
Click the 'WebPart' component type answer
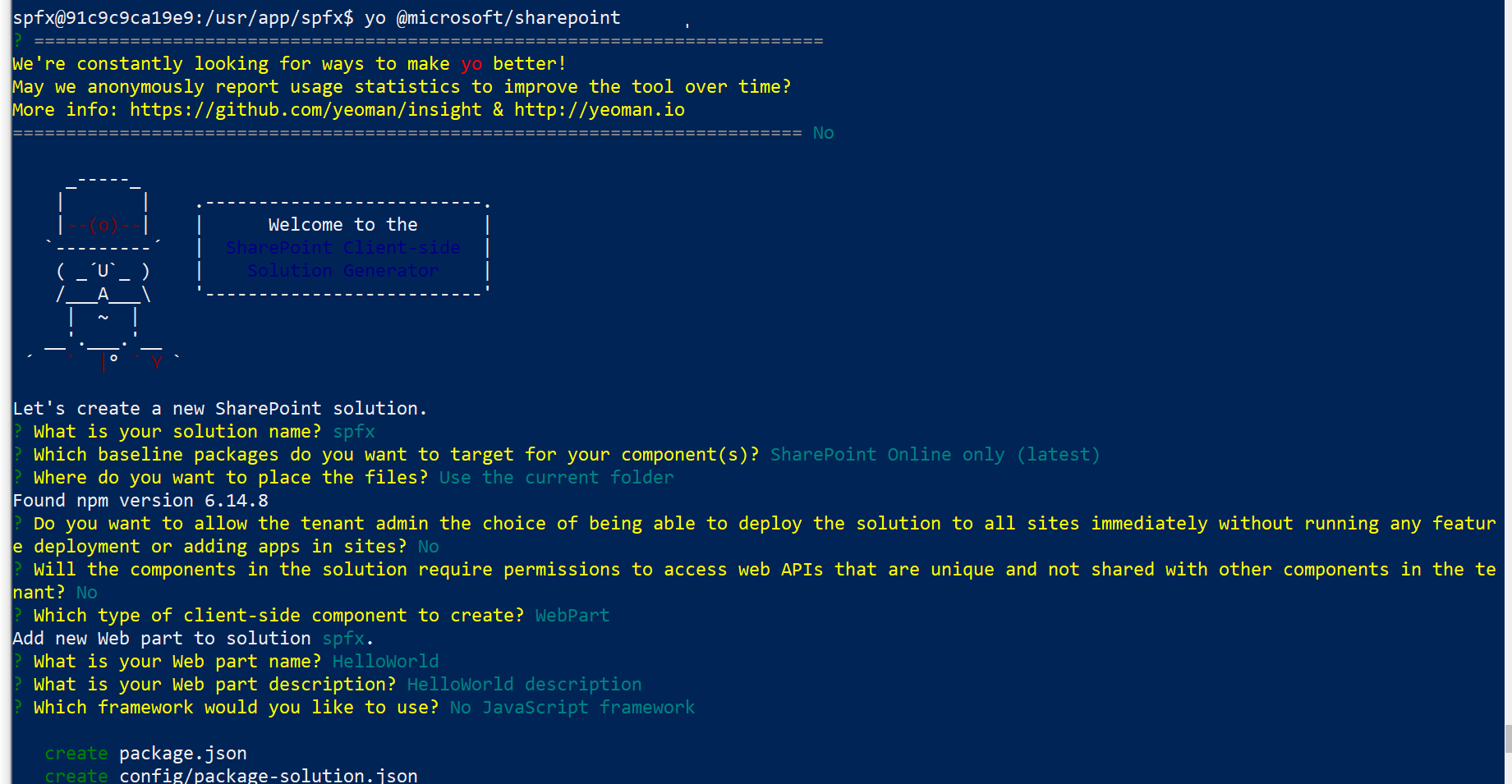[572, 616]
